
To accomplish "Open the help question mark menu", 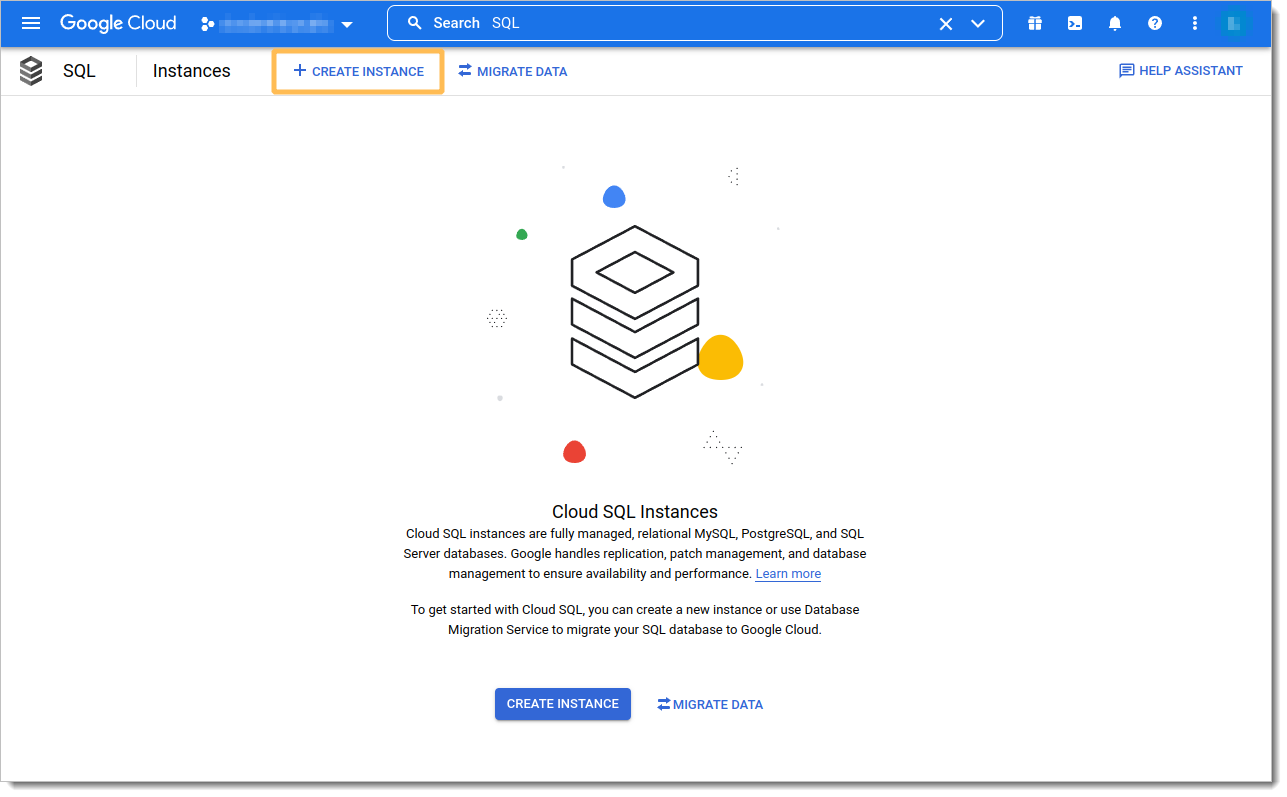I will [x=1155, y=23].
